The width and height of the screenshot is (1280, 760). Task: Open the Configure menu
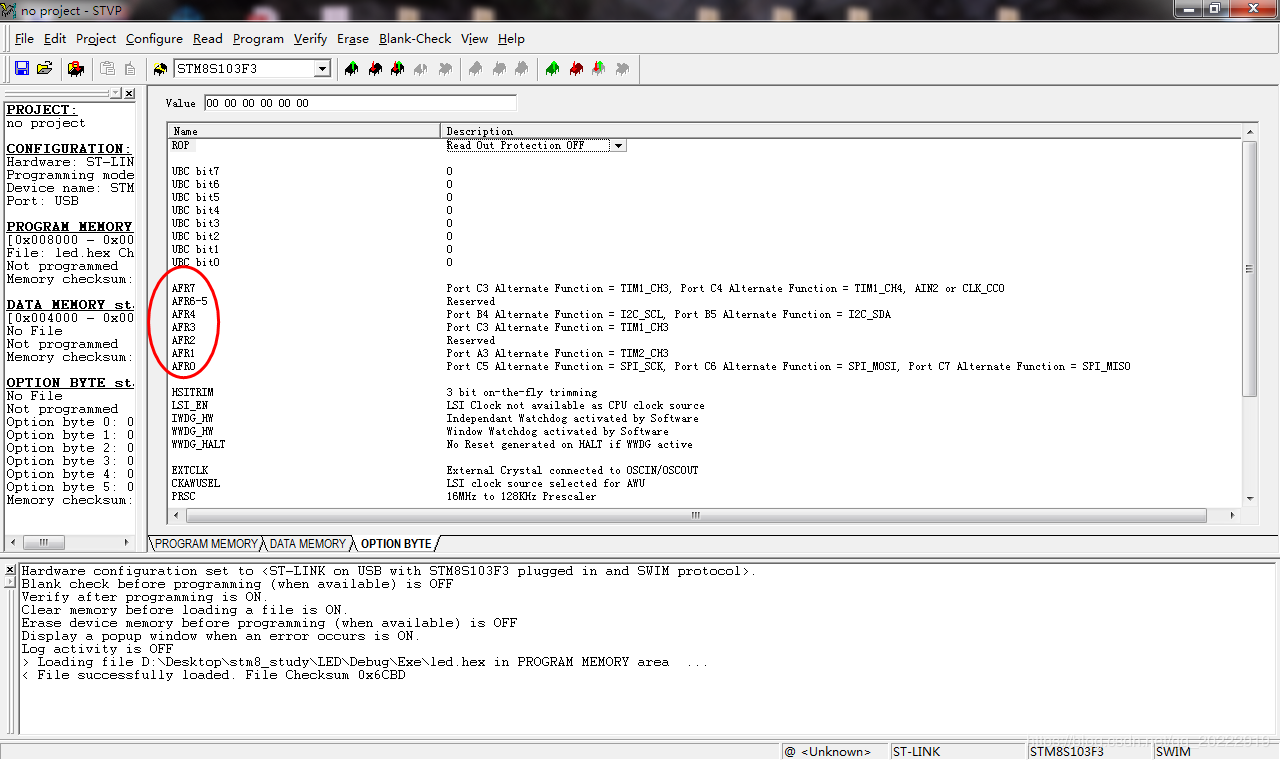[x=154, y=39]
